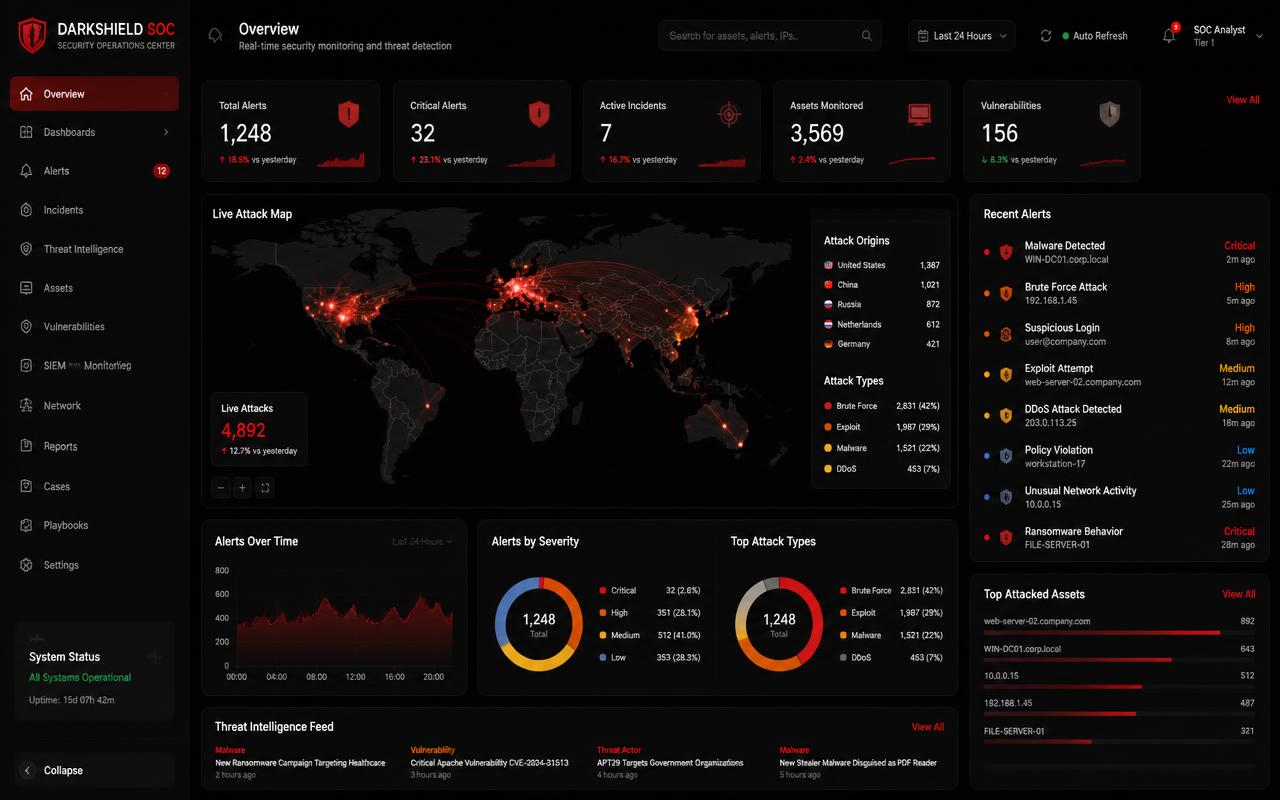1280x800 pixels.
Task: Open Cases from the sidebar
Action: coord(95,487)
